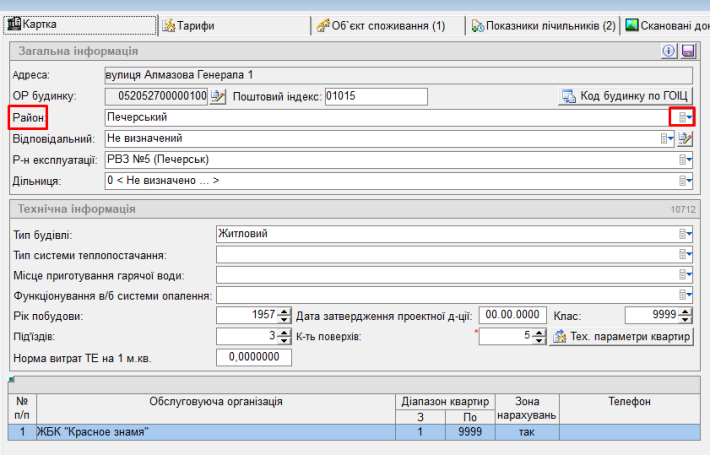Open Місце приготування гарячої води dropdown

686,275
